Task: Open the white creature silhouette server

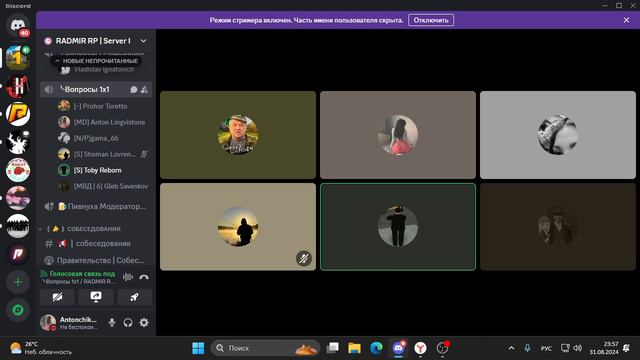Action: click(18, 142)
